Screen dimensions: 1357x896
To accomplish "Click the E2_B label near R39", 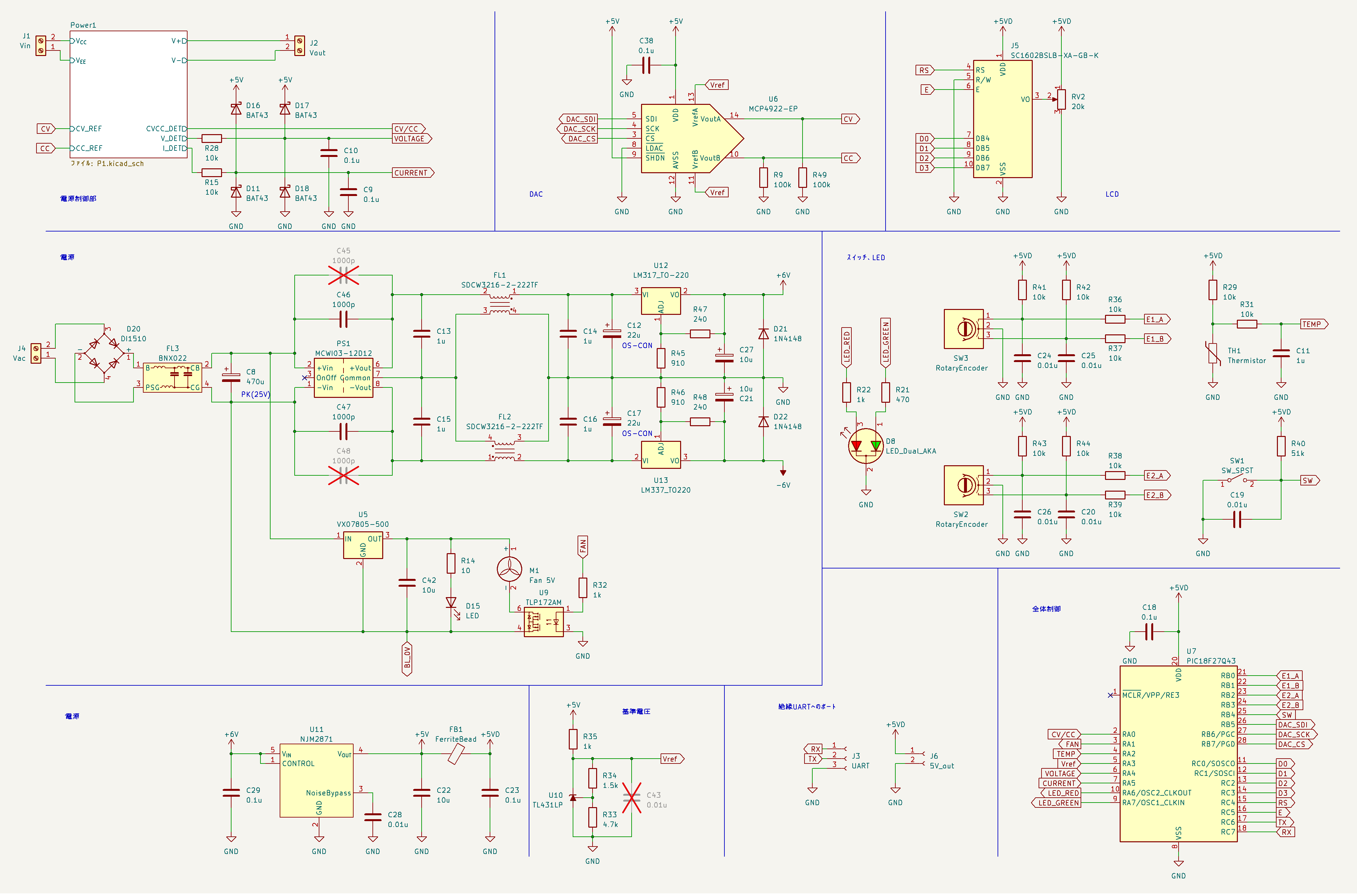I will [1157, 496].
